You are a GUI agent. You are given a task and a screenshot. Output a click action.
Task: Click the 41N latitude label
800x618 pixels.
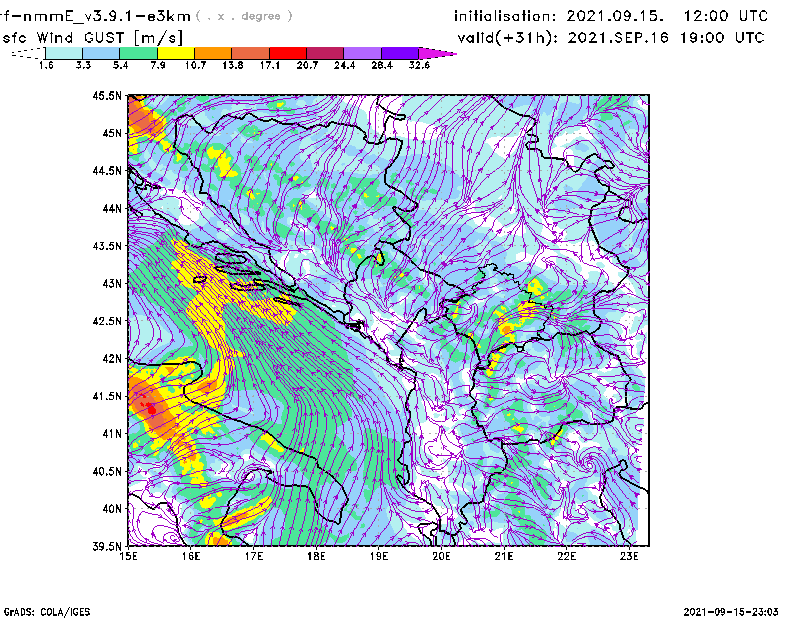[112, 434]
